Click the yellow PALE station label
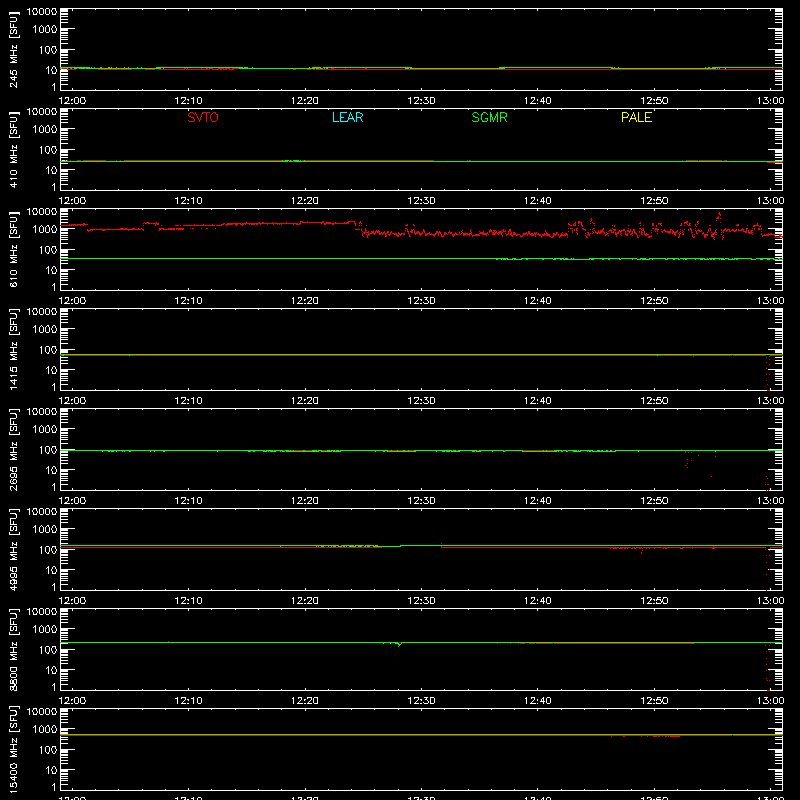Viewport: 800px width, 800px height. coord(636,117)
